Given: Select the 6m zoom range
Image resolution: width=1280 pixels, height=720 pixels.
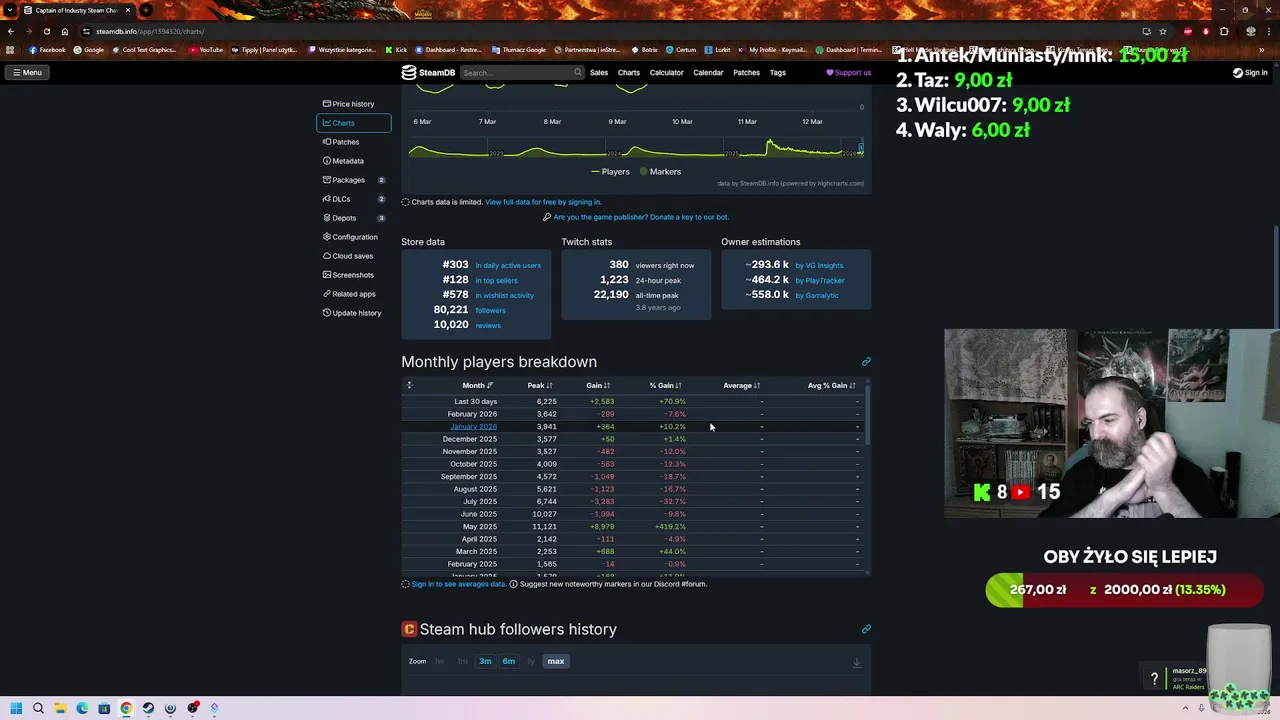Looking at the screenshot, I should pos(509,661).
